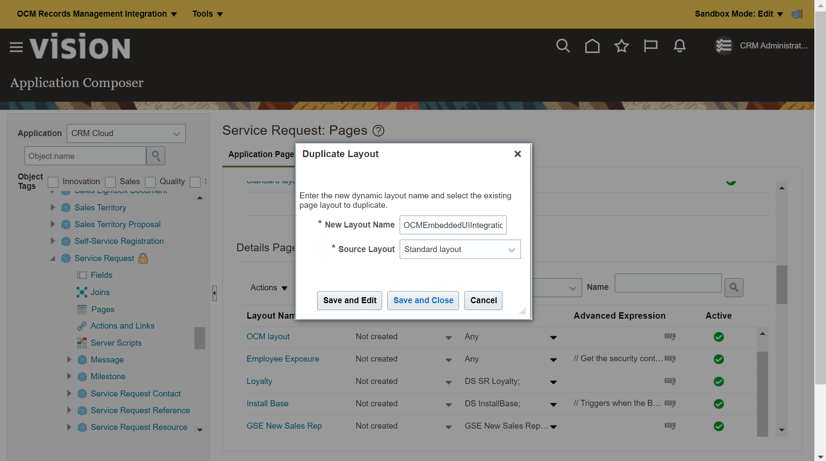Viewport: 826px width, 461px height.
Task: Open Server Scripts tree item
Action: click(116, 343)
